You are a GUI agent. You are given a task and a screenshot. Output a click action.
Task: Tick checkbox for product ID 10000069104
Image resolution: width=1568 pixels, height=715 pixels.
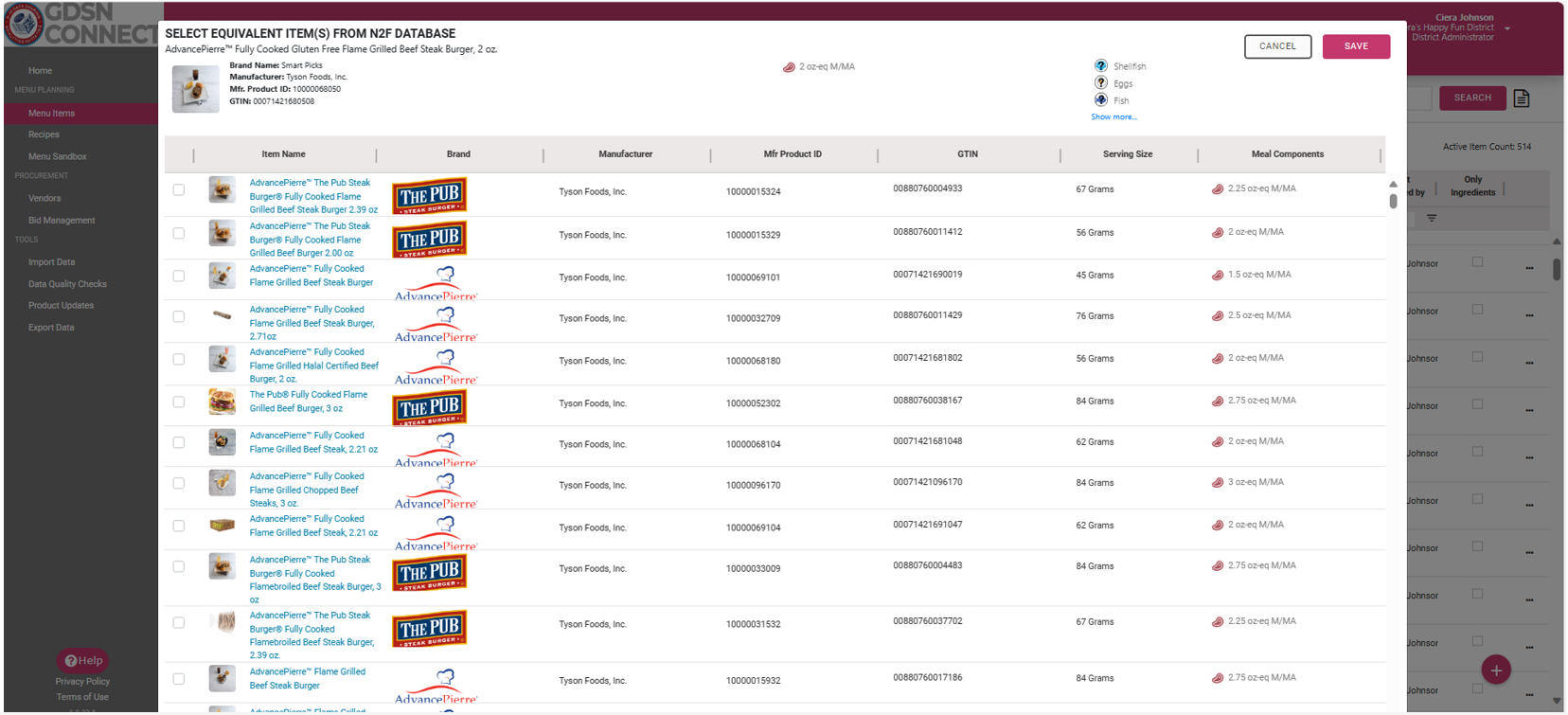[179, 527]
